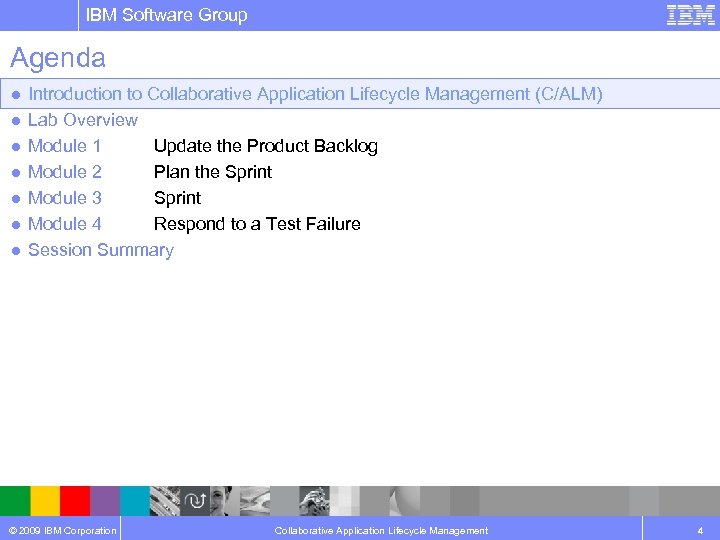
Task: Click the bullet beside Session Summary
Action: click(x=15, y=251)
